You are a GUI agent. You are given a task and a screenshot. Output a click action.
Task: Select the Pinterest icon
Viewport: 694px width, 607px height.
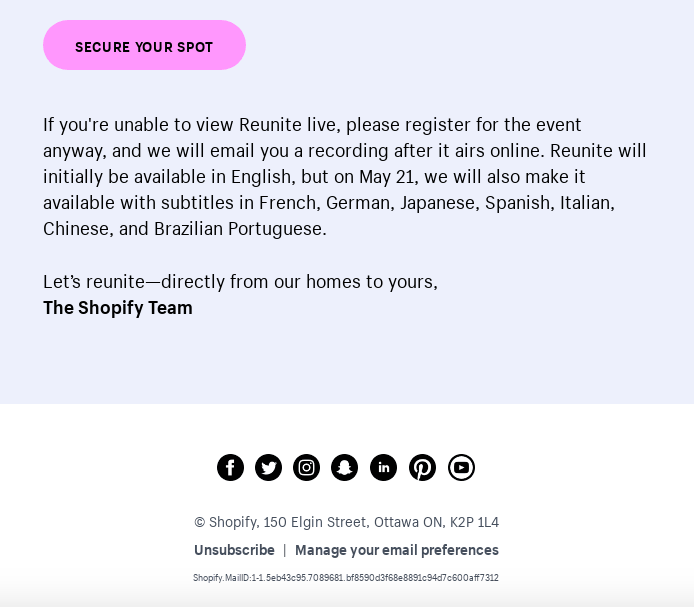(x=422, y=468)
